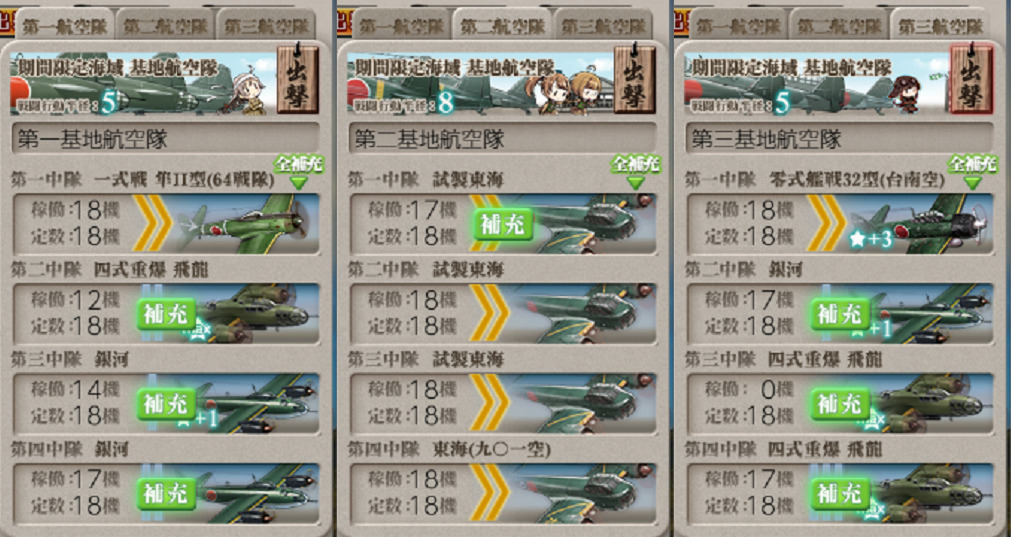This screenshot has width=1011, height=537.
Task: Toggle the 出撃 wooden sign for 第二基地航空隊
Action: [x=634, y=79]
